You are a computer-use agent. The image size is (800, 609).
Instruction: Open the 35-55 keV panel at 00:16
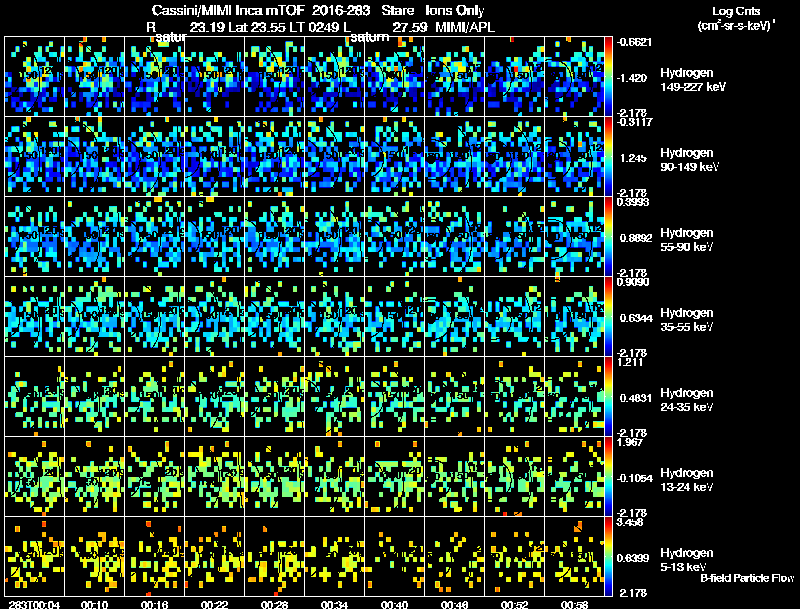[x=155, y=317]
